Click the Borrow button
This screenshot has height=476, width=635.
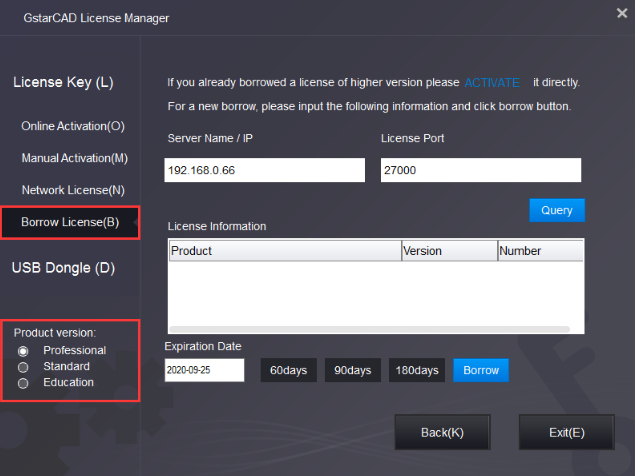tap(481, 370)
